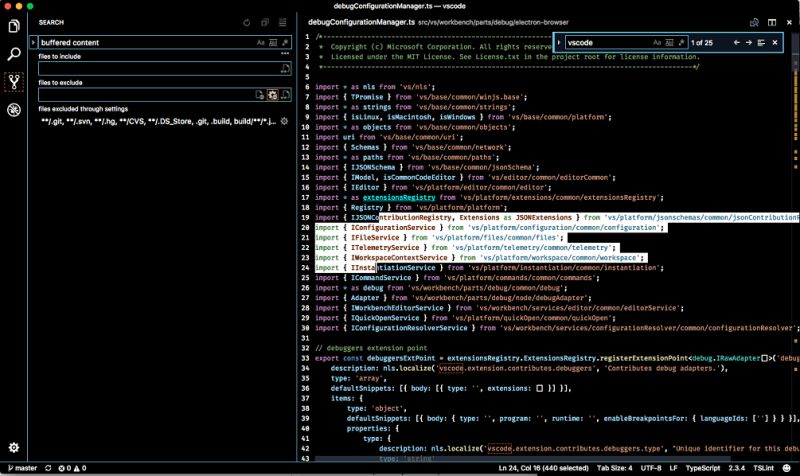Click the '1 of 25' match count

(x=702, y=42)
